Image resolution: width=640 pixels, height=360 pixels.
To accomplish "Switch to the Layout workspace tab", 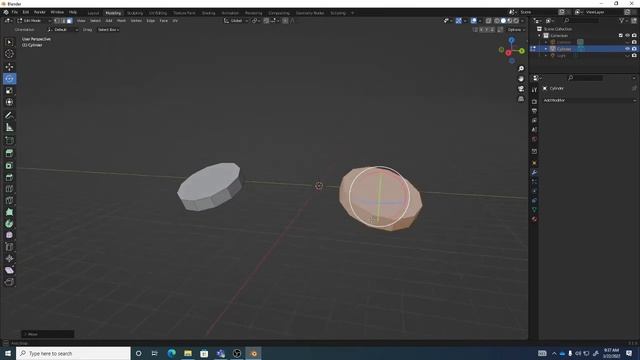I will click(93, 13).
